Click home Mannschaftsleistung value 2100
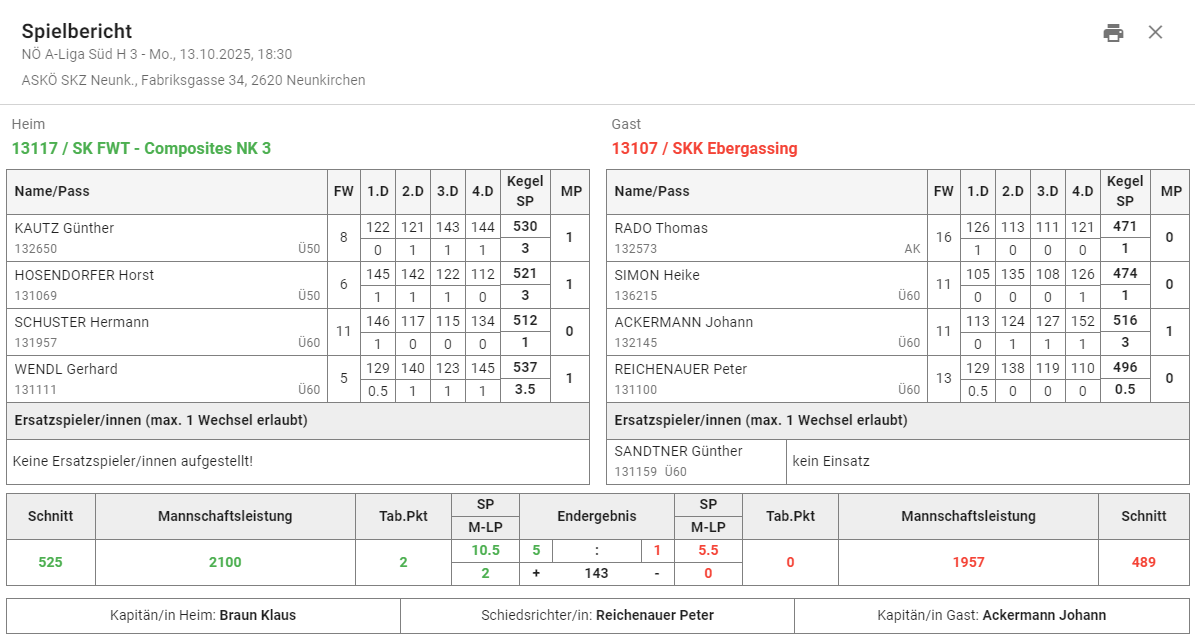The width and height of the screenshot is (1195, 641). 225,562
